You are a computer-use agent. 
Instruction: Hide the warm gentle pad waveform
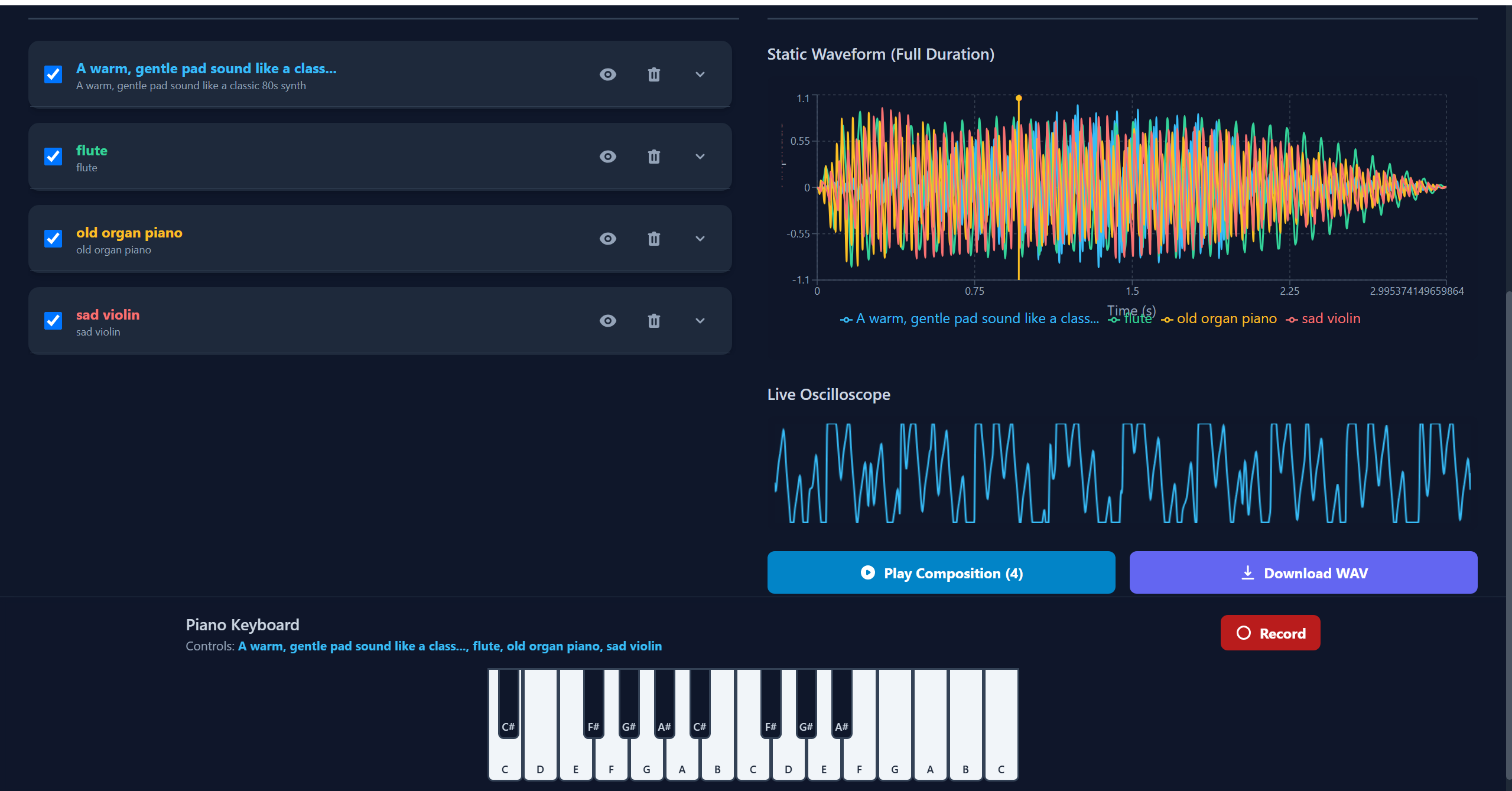607,74
